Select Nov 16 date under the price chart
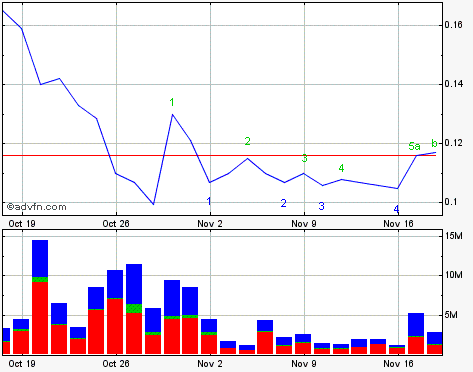 coord(398,224)
